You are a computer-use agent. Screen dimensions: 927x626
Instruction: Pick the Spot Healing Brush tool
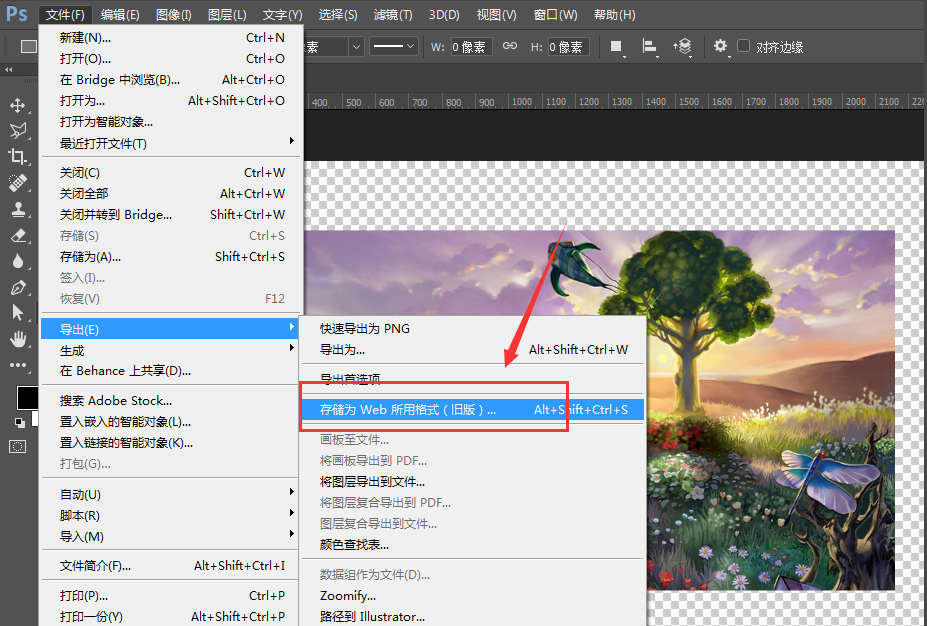[x=19, y=183]
